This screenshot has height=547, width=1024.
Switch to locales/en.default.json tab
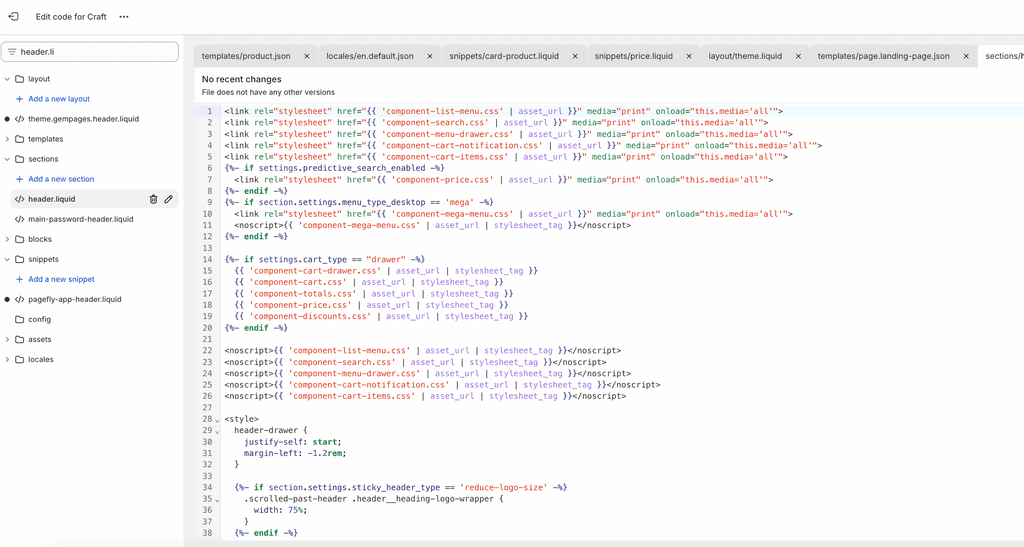370,56
